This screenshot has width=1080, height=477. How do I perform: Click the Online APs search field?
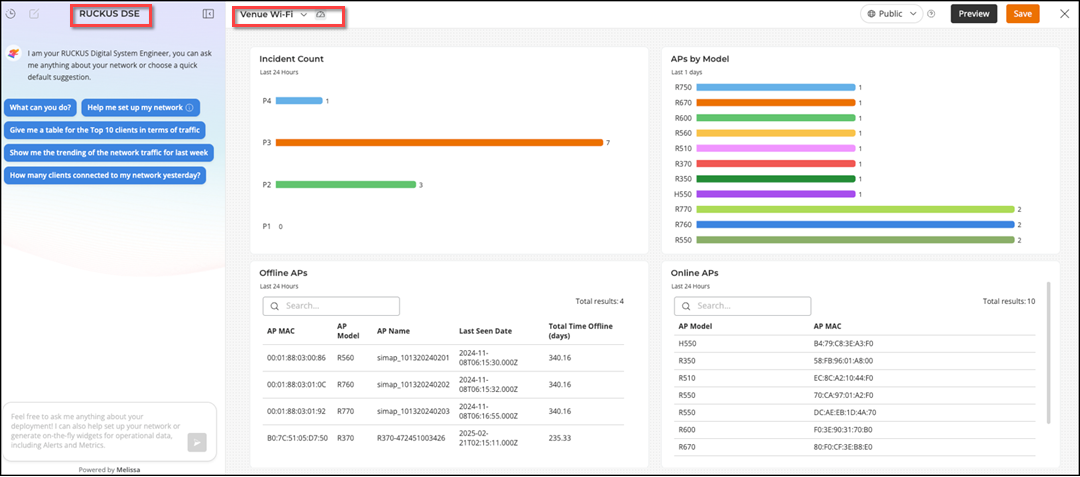click(742, 306)
